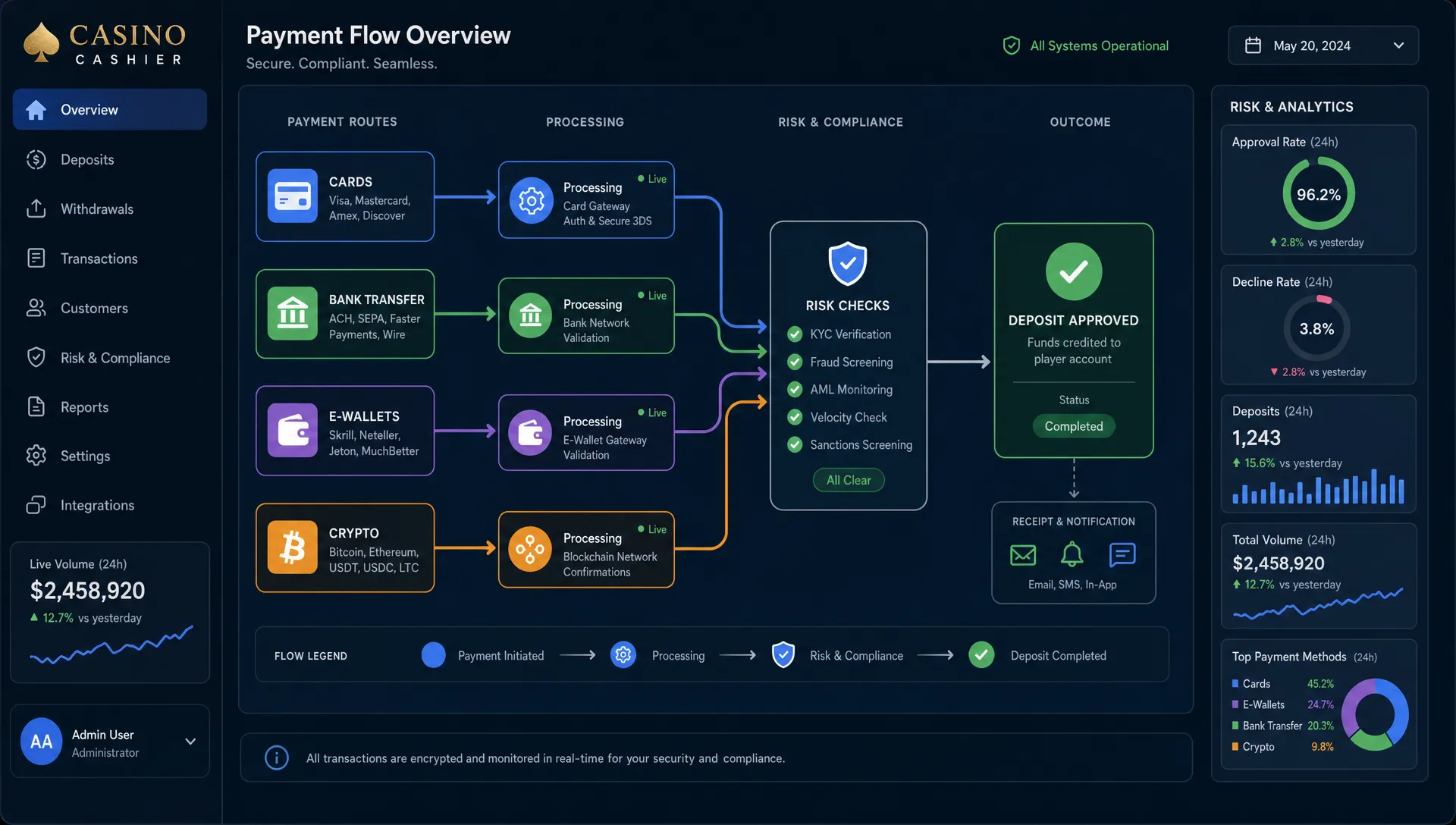Image resolution: width=1456 pixels, height=825 pixels.
Task: Click the Risk & Compliance shield in Flow Legend
Action: (783, 654)
